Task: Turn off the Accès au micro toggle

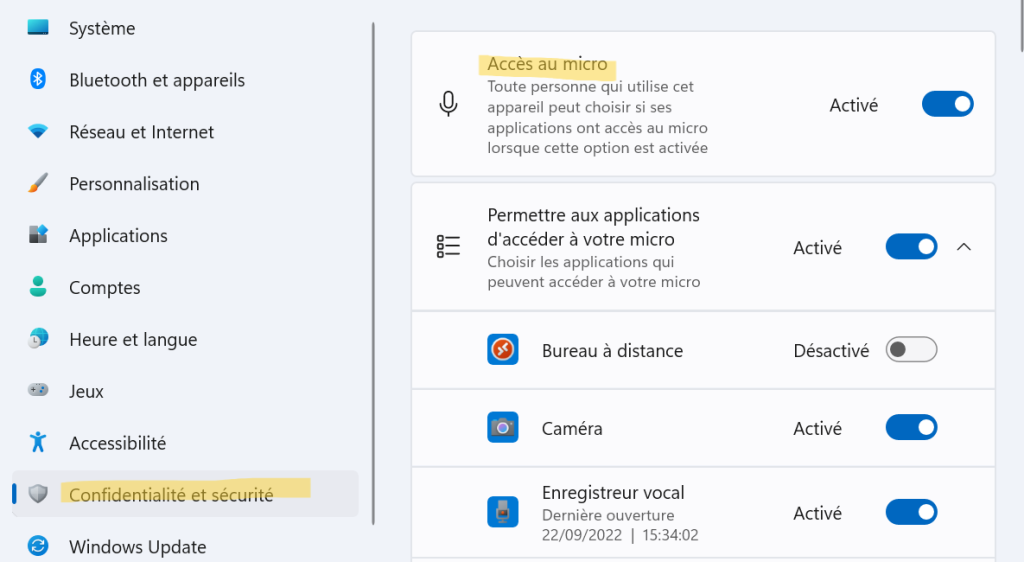Action: (948, 104)
